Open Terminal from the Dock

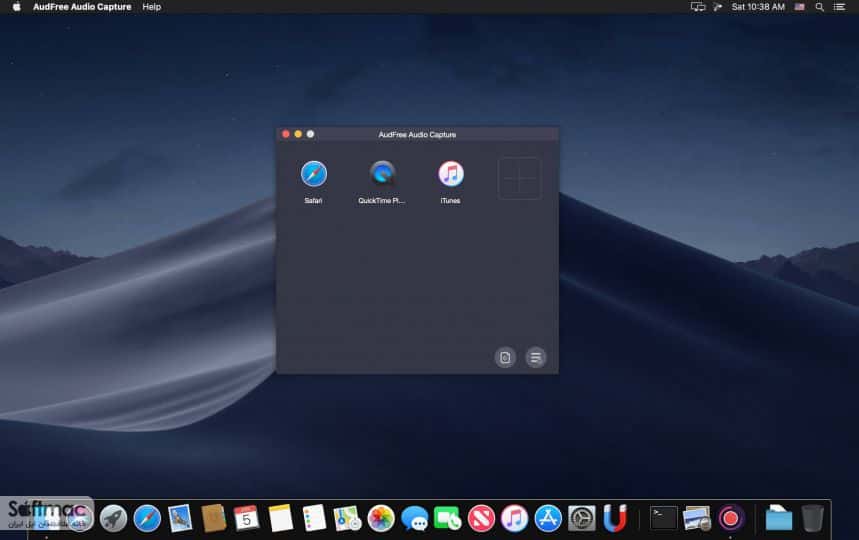663,518
